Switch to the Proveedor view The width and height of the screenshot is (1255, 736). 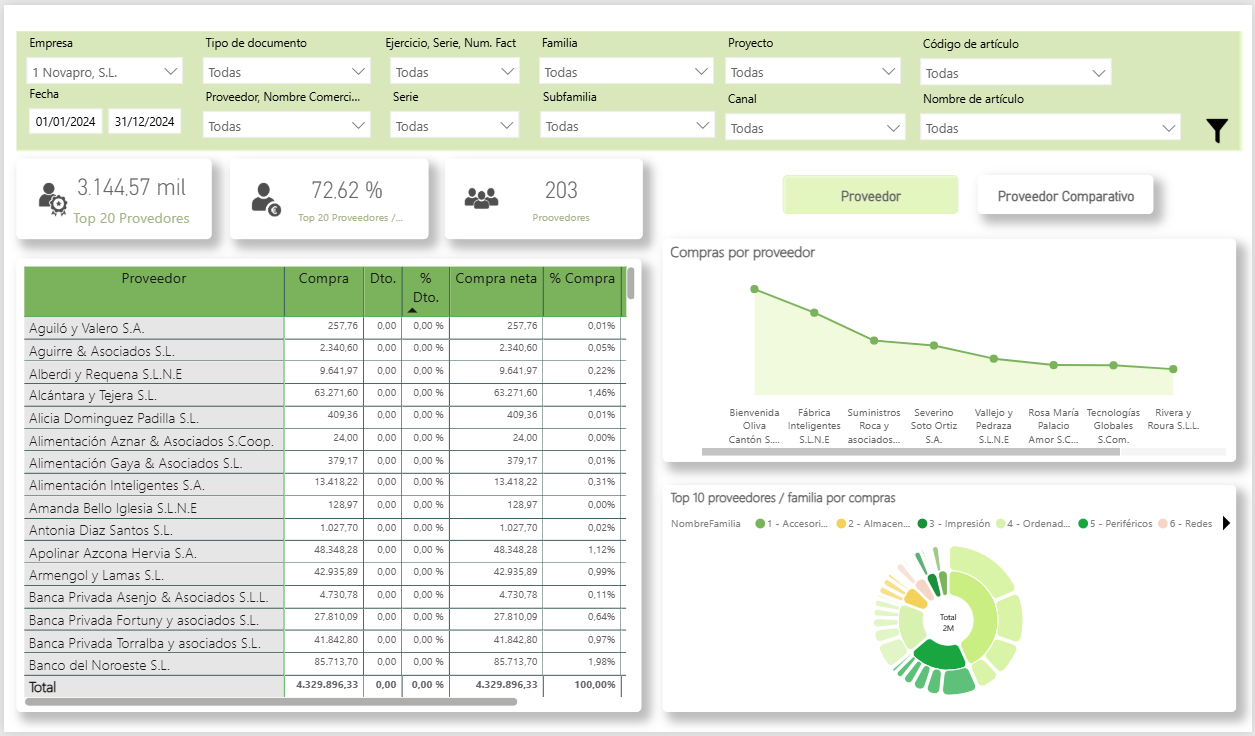tap(870, 196)
